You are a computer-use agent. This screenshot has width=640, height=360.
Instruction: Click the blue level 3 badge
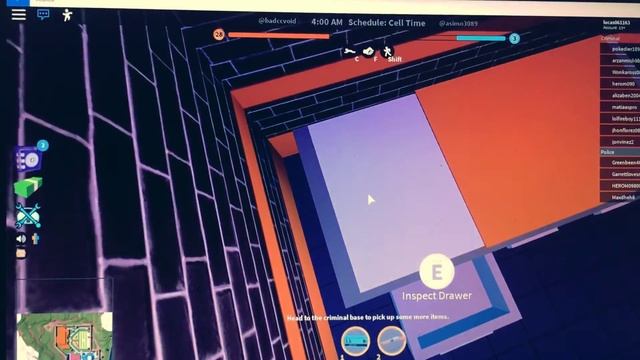pyautogui.click(x=514, y=39)
